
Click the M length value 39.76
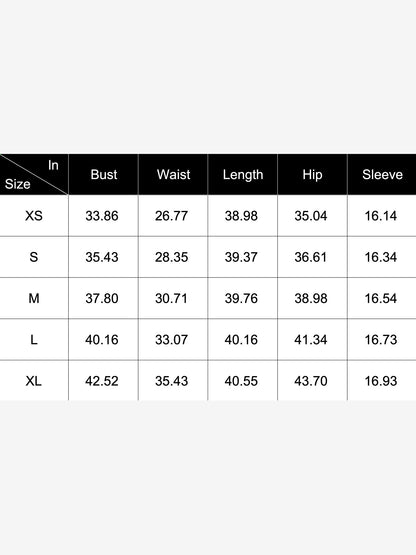241,298
